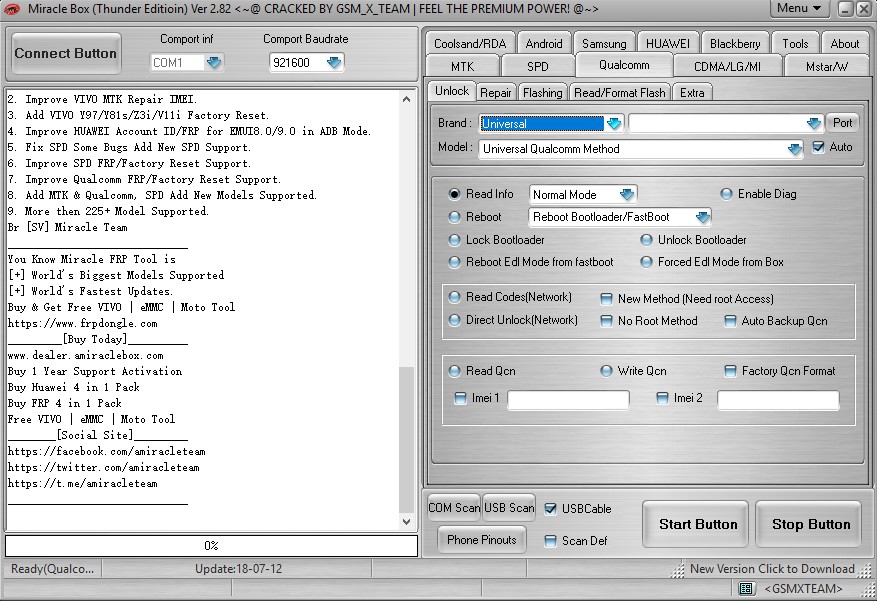Click the Imei 2 input field
Image resolution: width=877 pixels, height=601 pixels.
pos(778,400)
